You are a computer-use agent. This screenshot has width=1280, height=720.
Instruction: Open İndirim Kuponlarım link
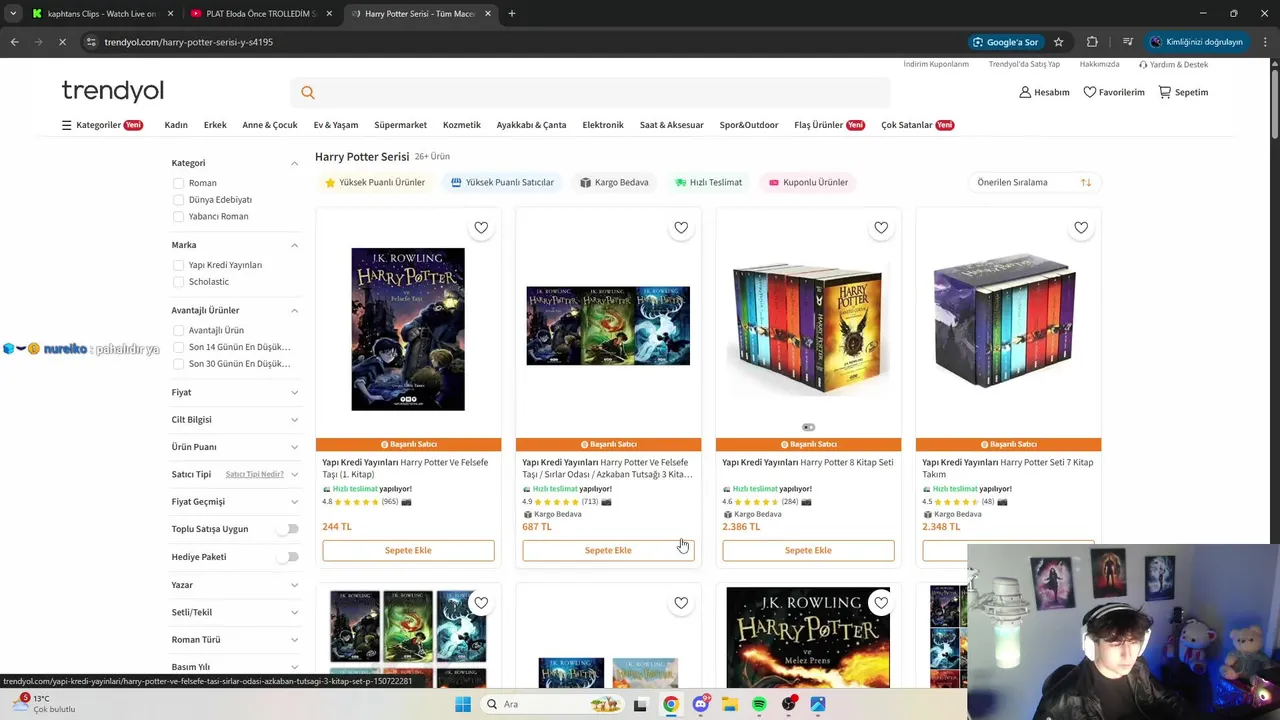point(936,64)
